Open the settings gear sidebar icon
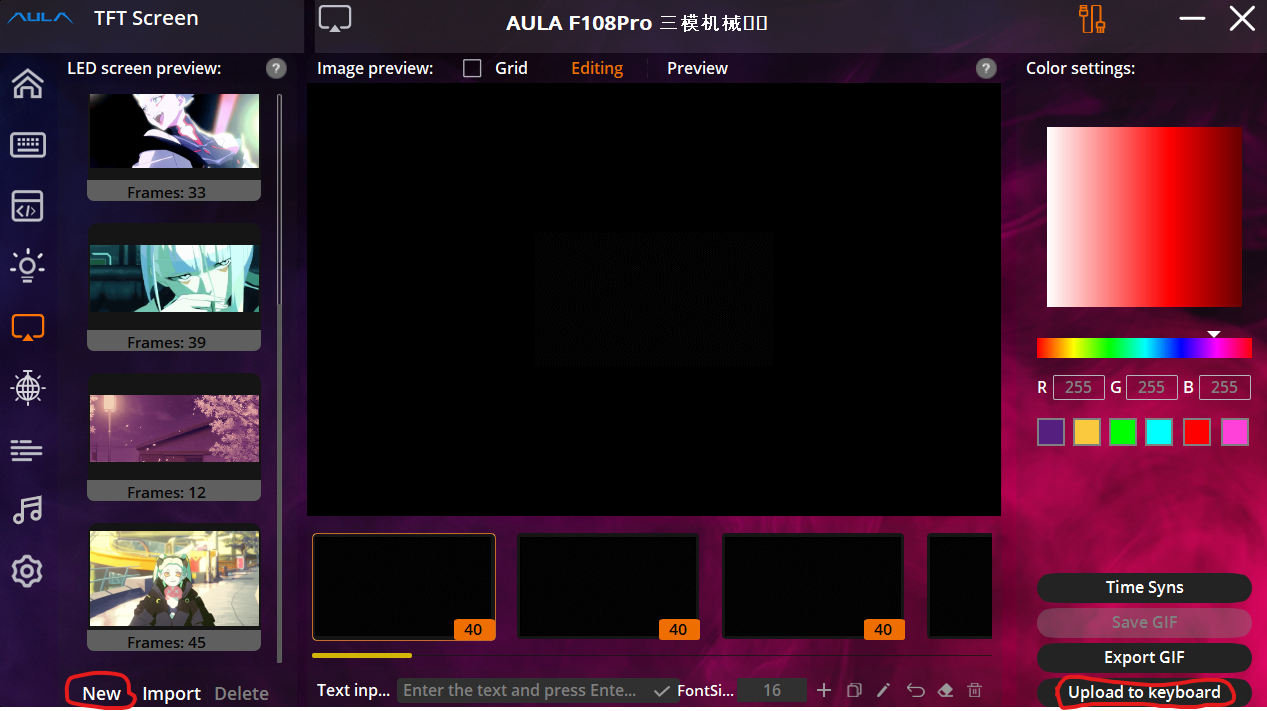This screenshot has width=1267, height=711. point(27,571)
